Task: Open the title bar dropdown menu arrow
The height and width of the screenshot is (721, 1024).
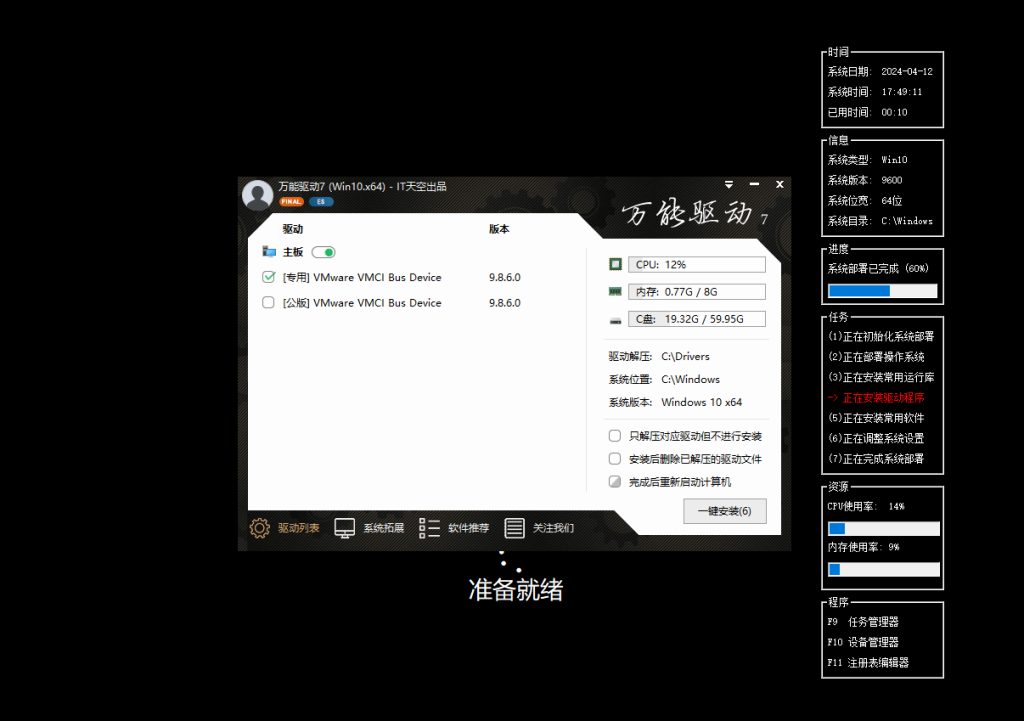Action: click(729, 184)
